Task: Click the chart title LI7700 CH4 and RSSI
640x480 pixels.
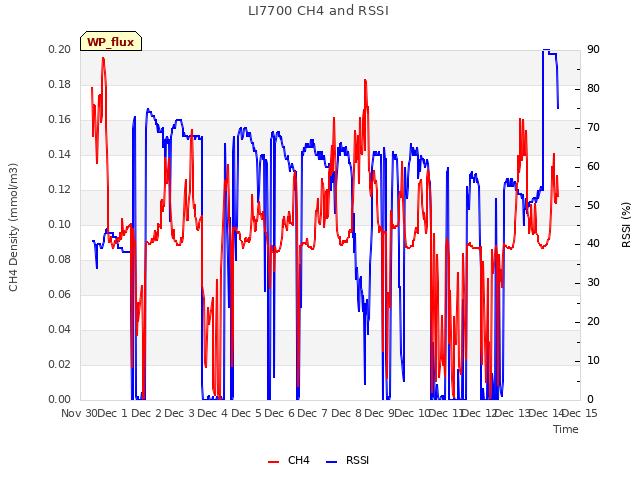Action: tap(318, 11)
